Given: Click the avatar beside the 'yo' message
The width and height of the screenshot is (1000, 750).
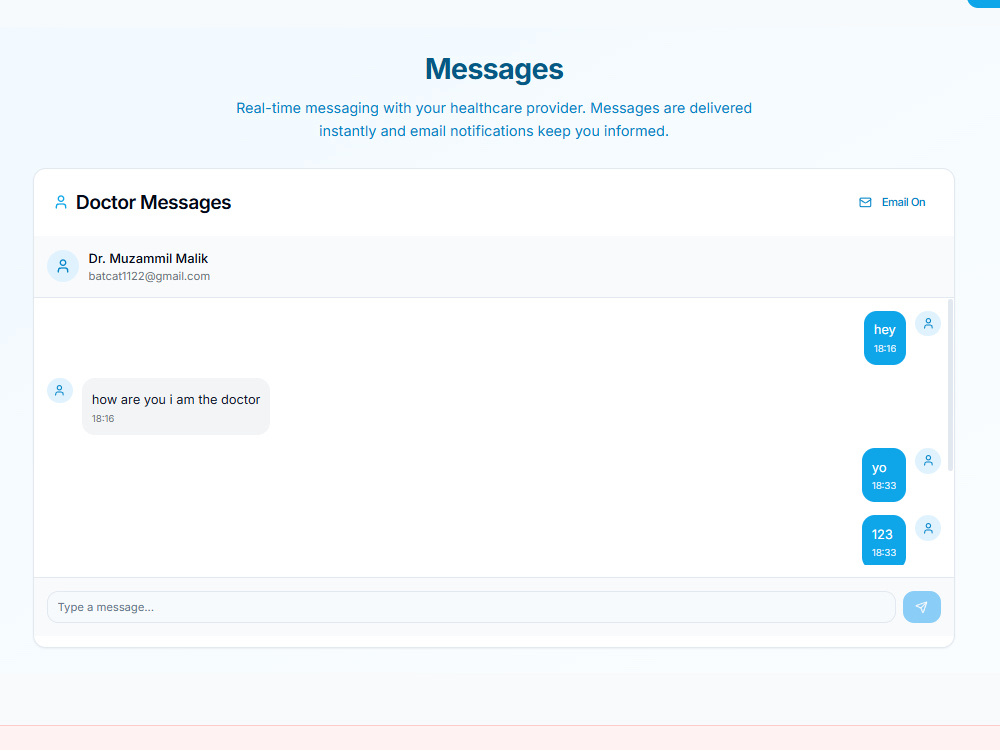Looking at the screenshot, I should pyautogui.click(x=928, y=460).
